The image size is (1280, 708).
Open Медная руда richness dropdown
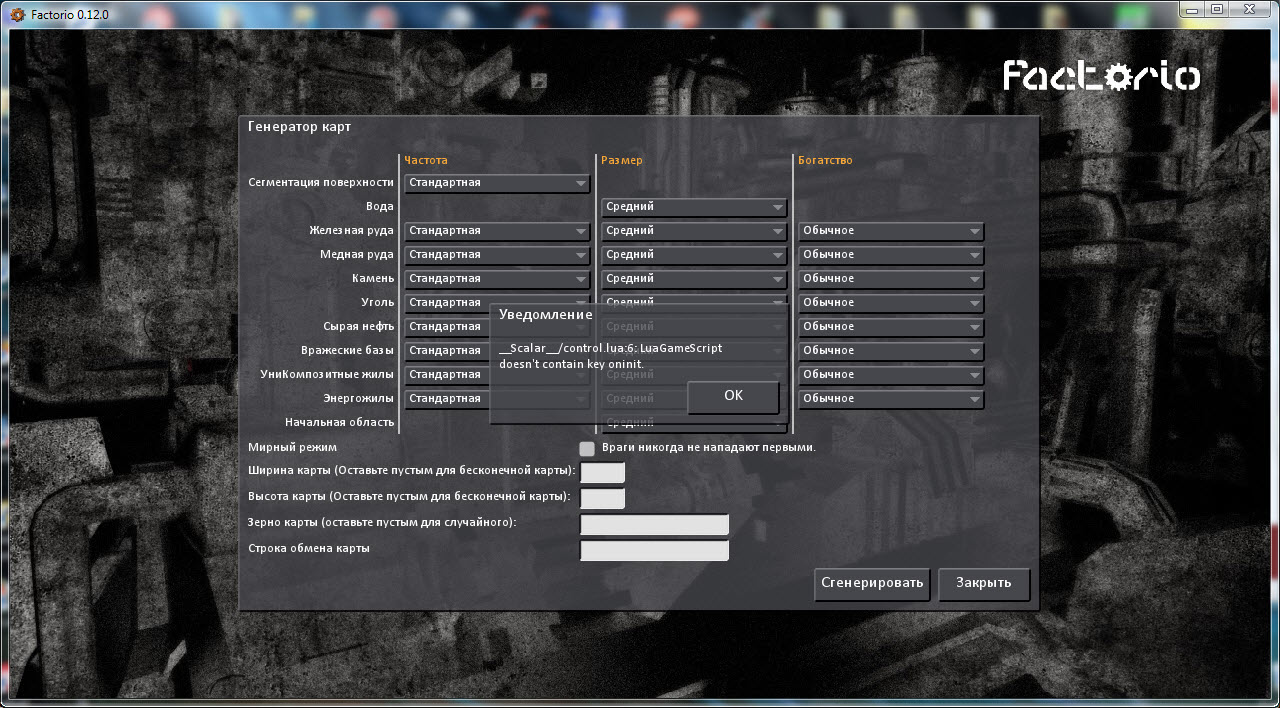[891, 255]
